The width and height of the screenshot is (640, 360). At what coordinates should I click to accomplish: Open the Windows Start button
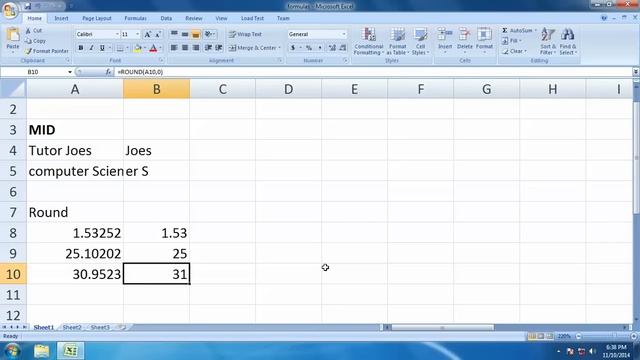point(12,351)
